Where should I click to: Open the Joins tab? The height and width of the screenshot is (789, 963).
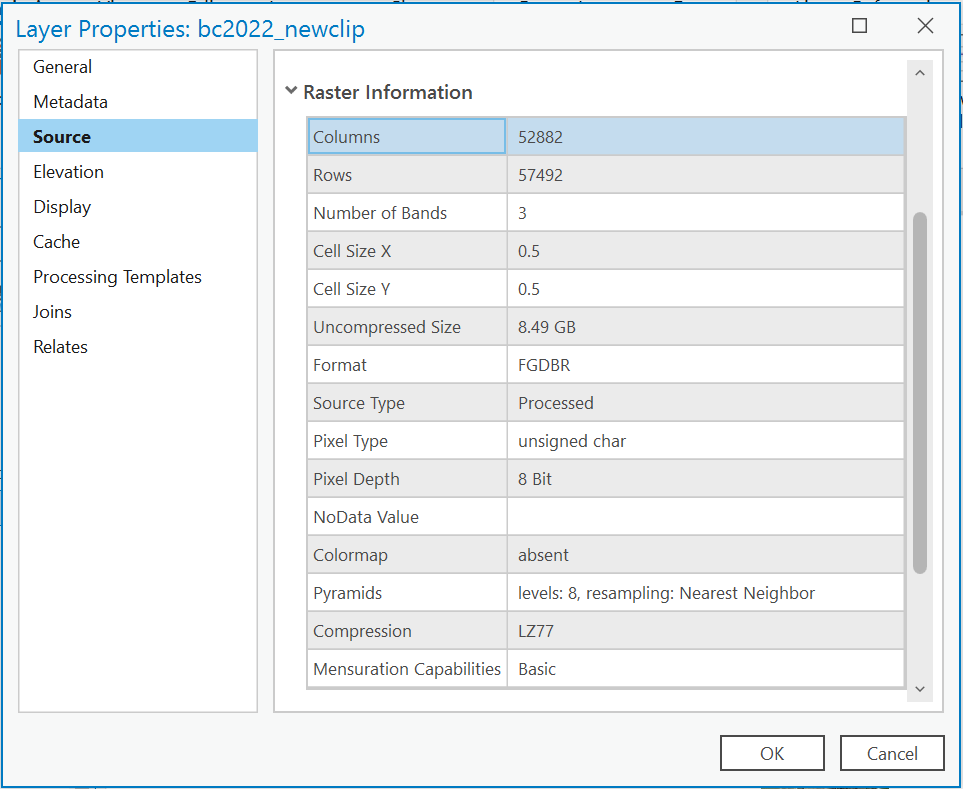[52, 312]
